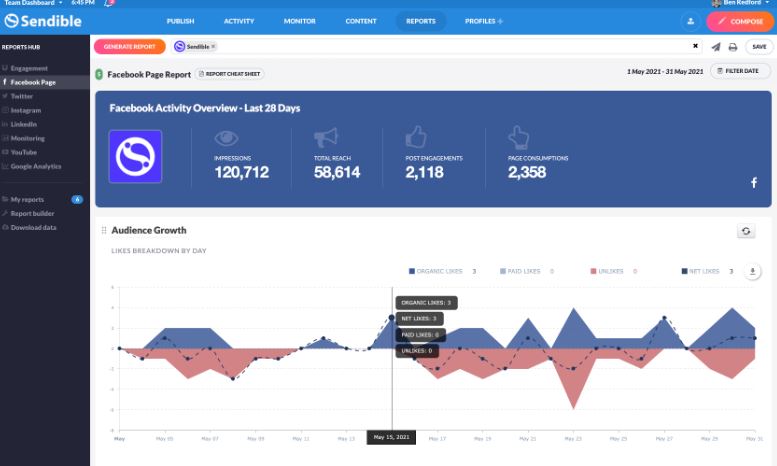The height and width of the screenshot is (466, 777).
Task: Open Twitter report in sidebar
Action: [22, 96]
